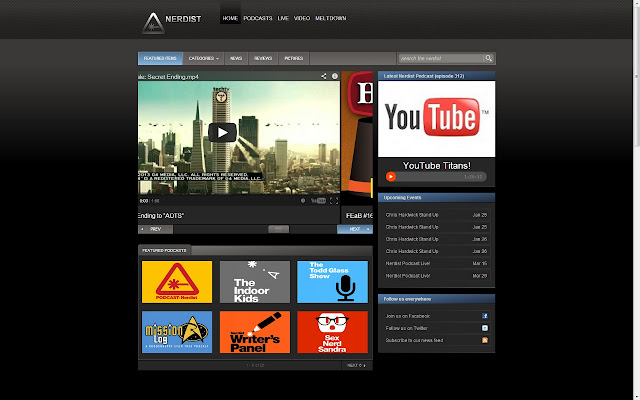Click the Follow us everywhere header
Viewport: 640px width, 400px height.
[436, 299]
